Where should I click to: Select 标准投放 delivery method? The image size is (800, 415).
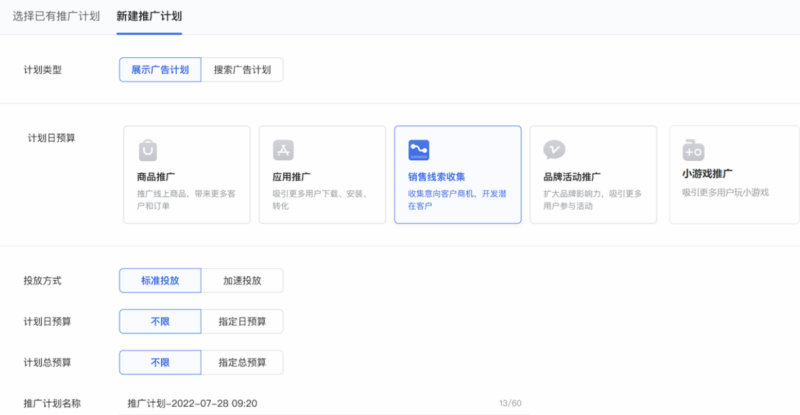(x=160, y=280)
